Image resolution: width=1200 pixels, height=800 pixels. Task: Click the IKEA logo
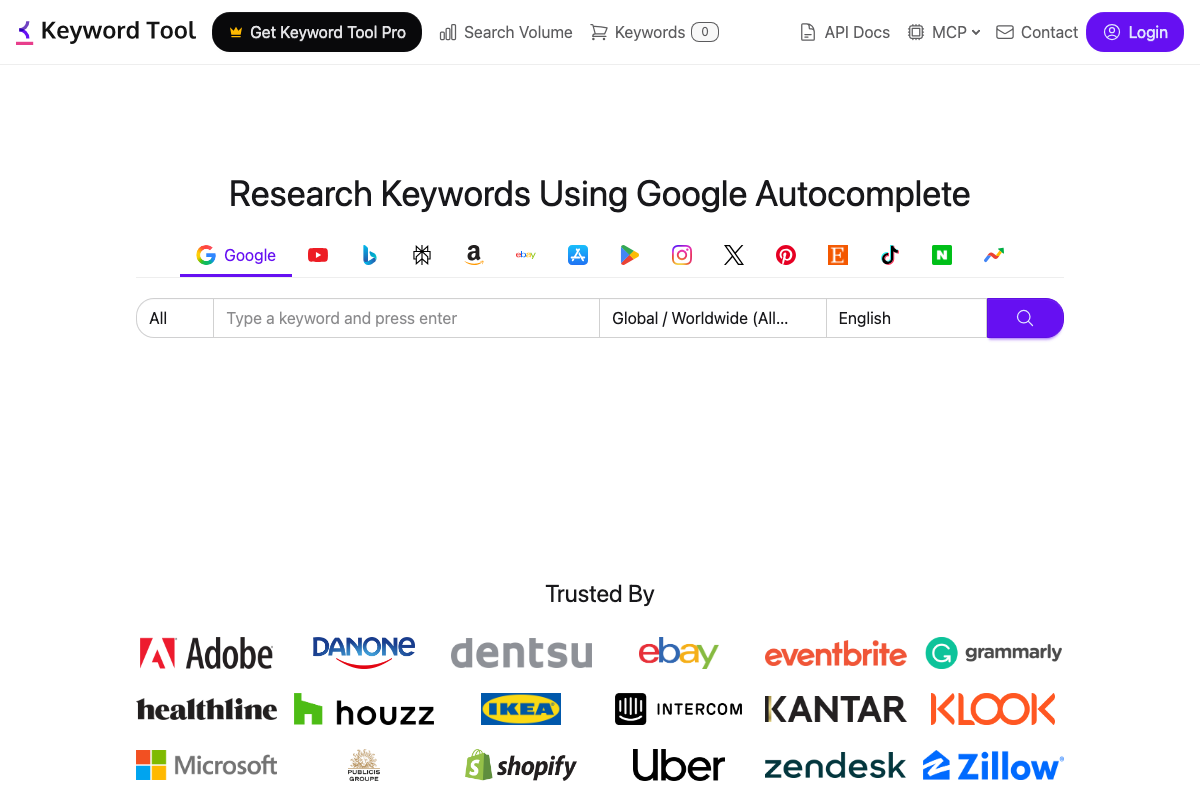[521, 709]
